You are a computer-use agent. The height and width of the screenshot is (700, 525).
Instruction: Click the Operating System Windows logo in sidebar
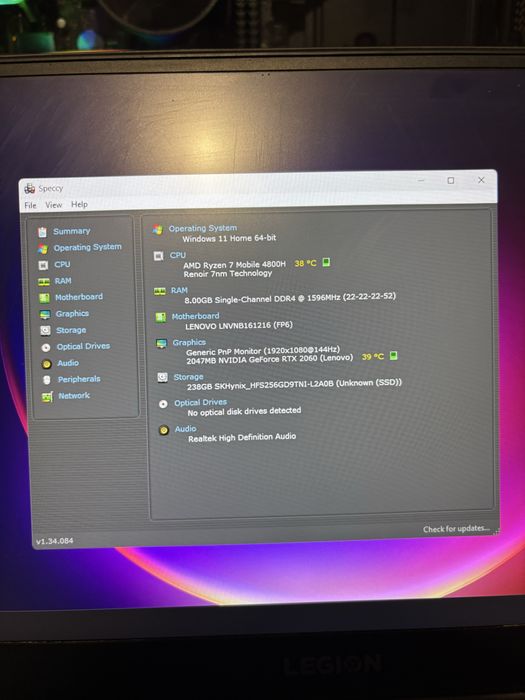pyautogui.click(x=43, y=248)
